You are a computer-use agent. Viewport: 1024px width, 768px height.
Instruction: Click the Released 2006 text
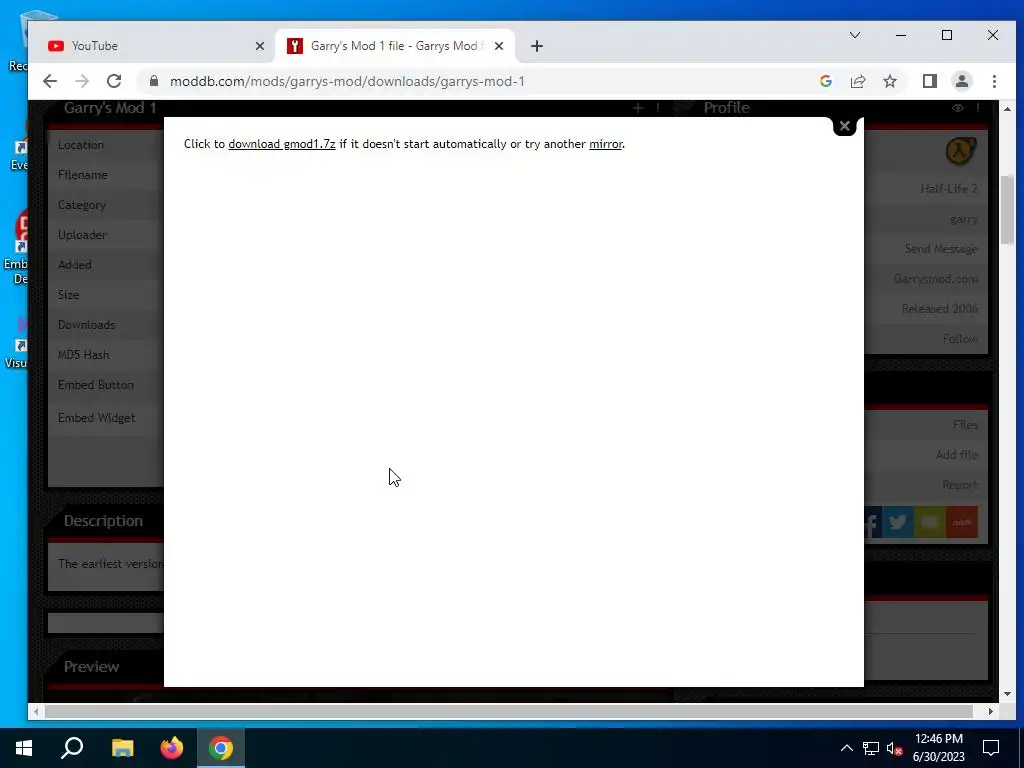[x=940, y=309]
